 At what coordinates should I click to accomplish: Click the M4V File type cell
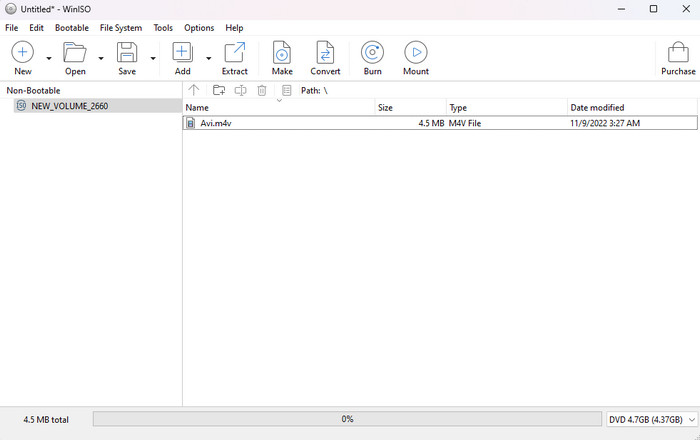tap(465, 123)
